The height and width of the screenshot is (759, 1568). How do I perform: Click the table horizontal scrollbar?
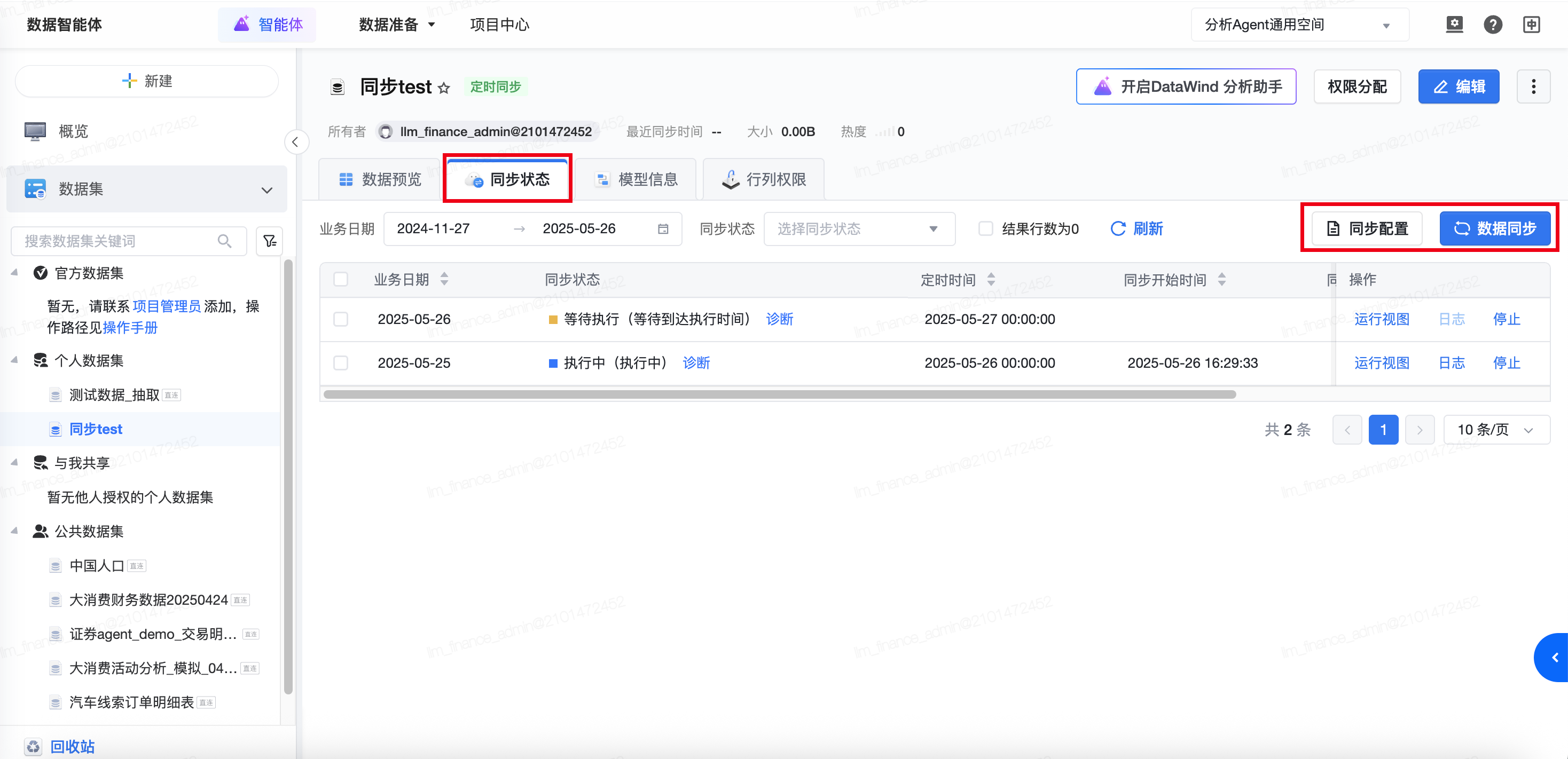(780, 394)
